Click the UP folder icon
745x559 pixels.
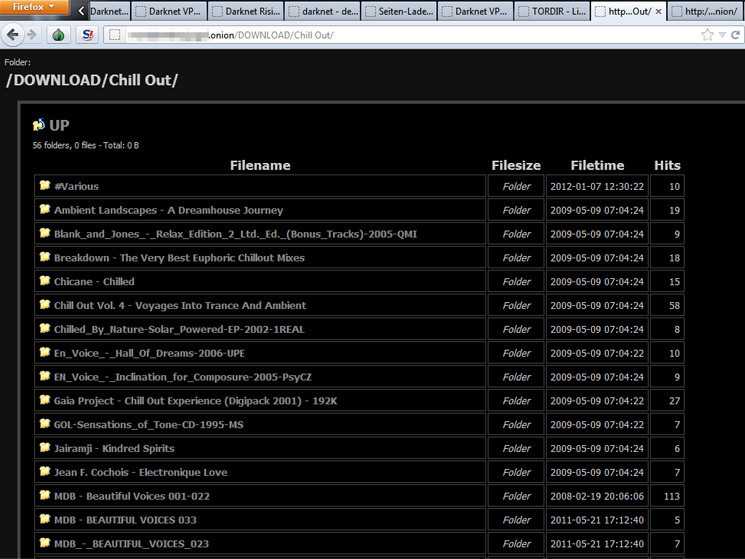click(x=39, y=125)
